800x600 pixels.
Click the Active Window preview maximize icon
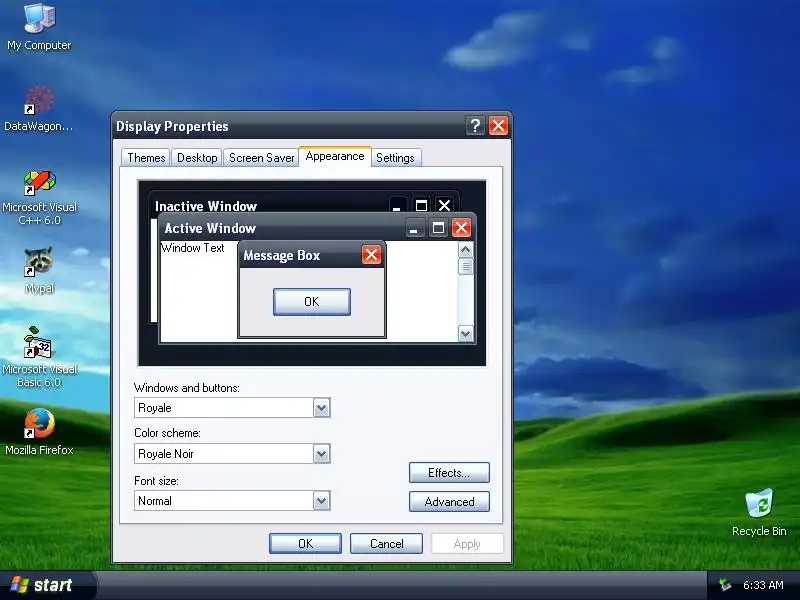point(438,228)
